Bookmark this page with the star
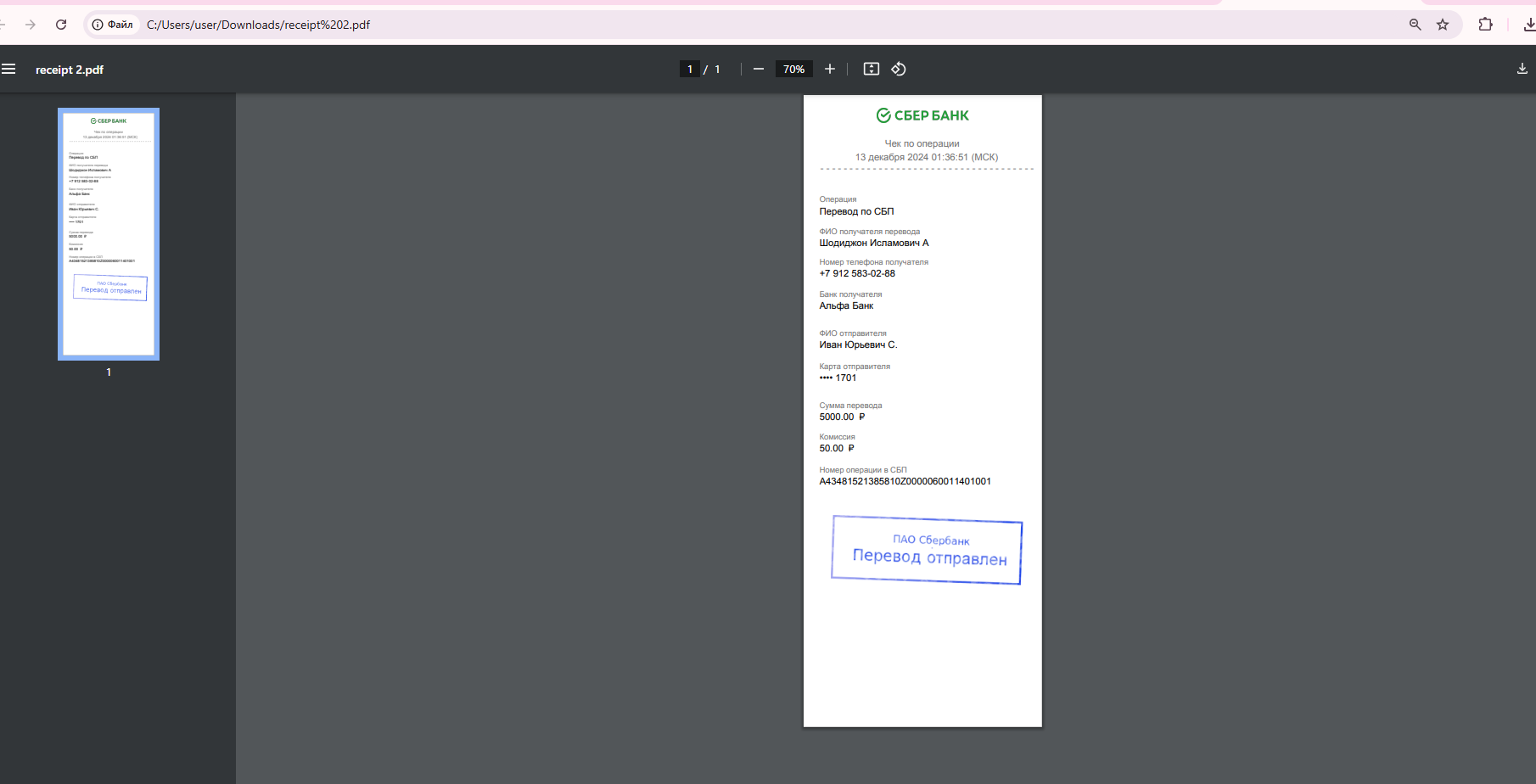1536x784 pixels. click(1443, 25)
